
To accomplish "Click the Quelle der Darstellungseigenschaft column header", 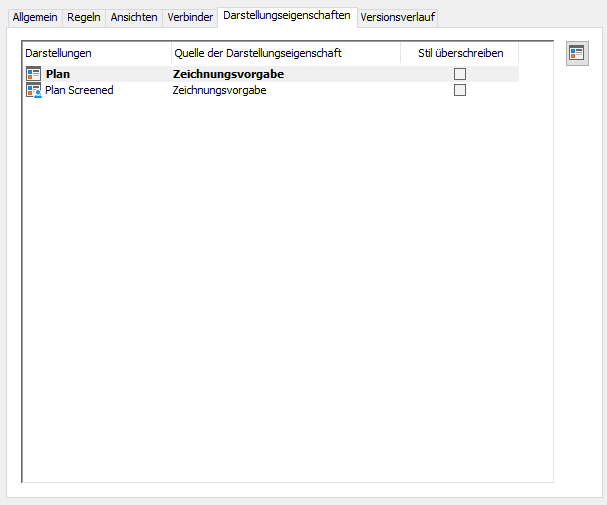I will point(286,53).
